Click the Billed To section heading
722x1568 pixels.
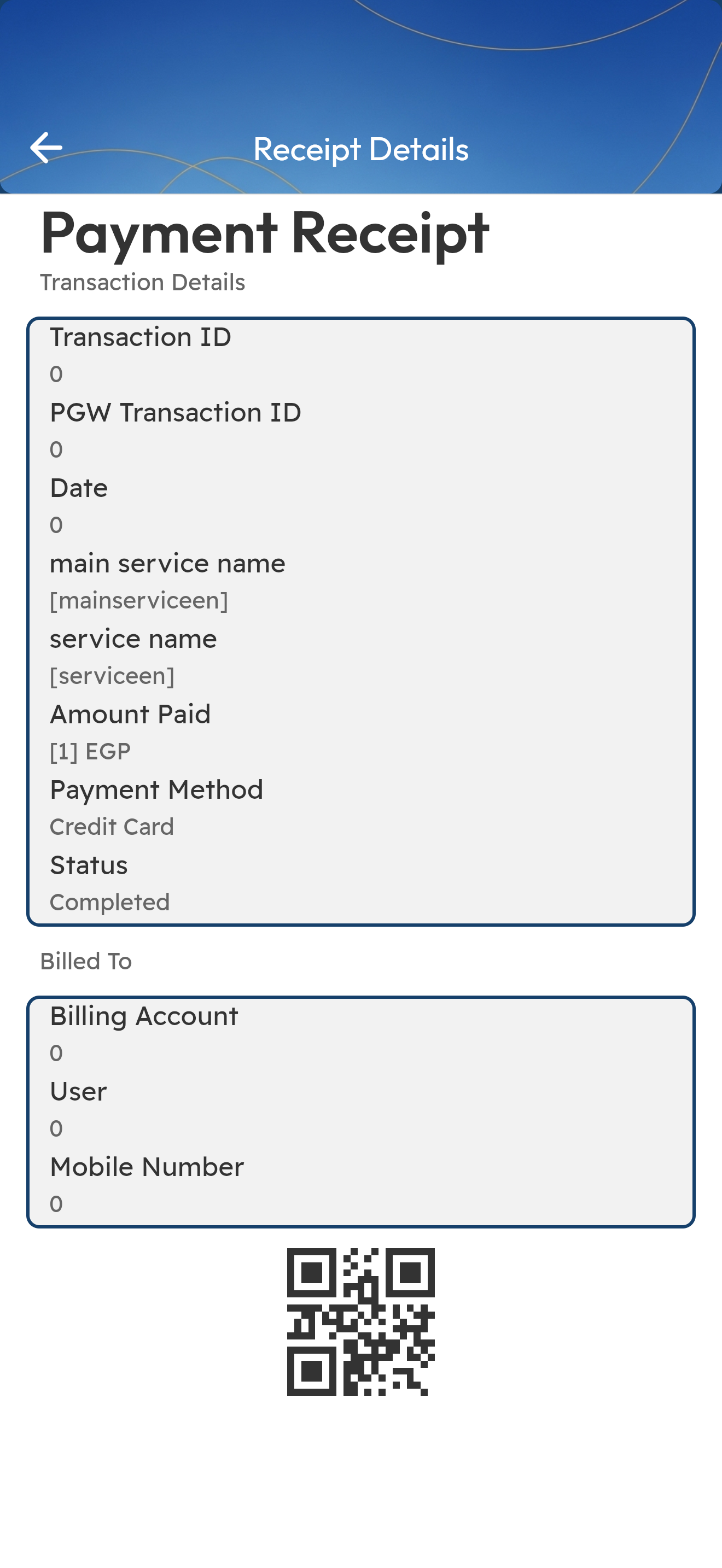pyautogui.click(x=86, y=962)
